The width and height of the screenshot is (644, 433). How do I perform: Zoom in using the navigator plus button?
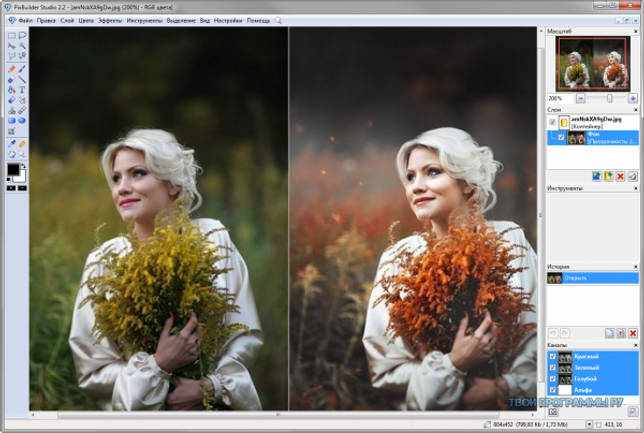pos(632,99)
